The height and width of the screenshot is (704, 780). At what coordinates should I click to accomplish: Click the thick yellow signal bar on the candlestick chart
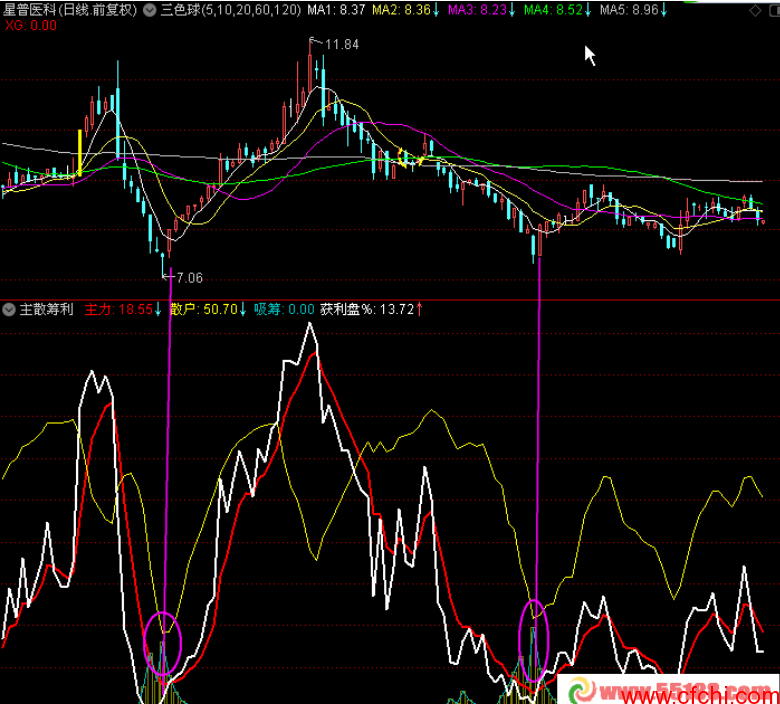click(80, 153)
